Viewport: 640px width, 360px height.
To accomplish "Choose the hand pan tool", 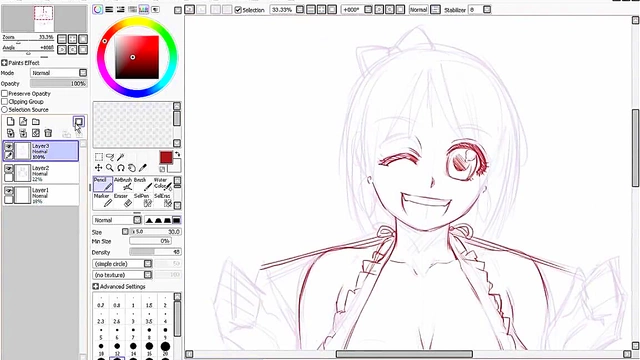I will point(131,168).
